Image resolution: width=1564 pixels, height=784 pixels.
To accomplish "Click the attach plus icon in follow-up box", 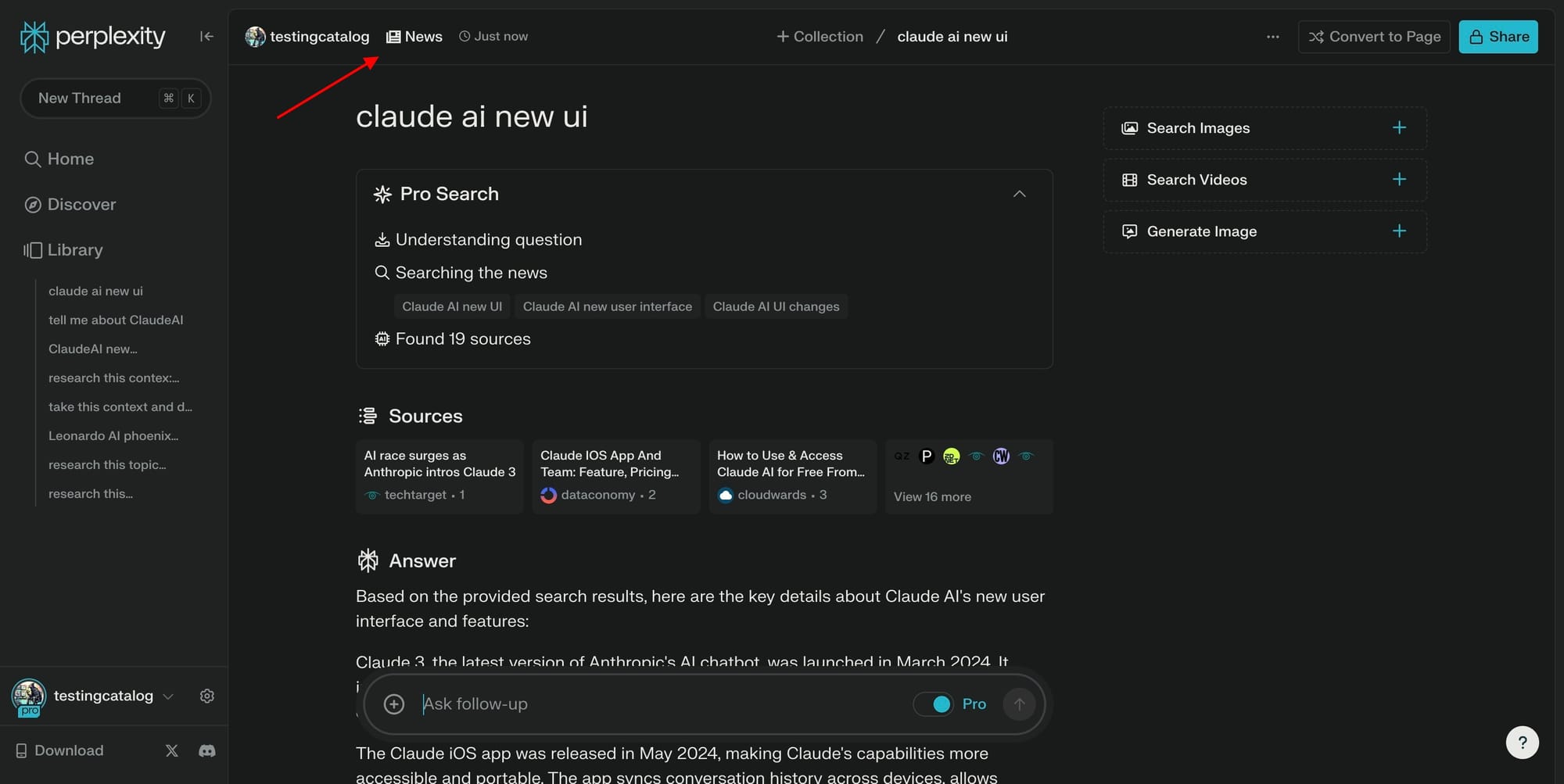I will [x=394, y=704].
